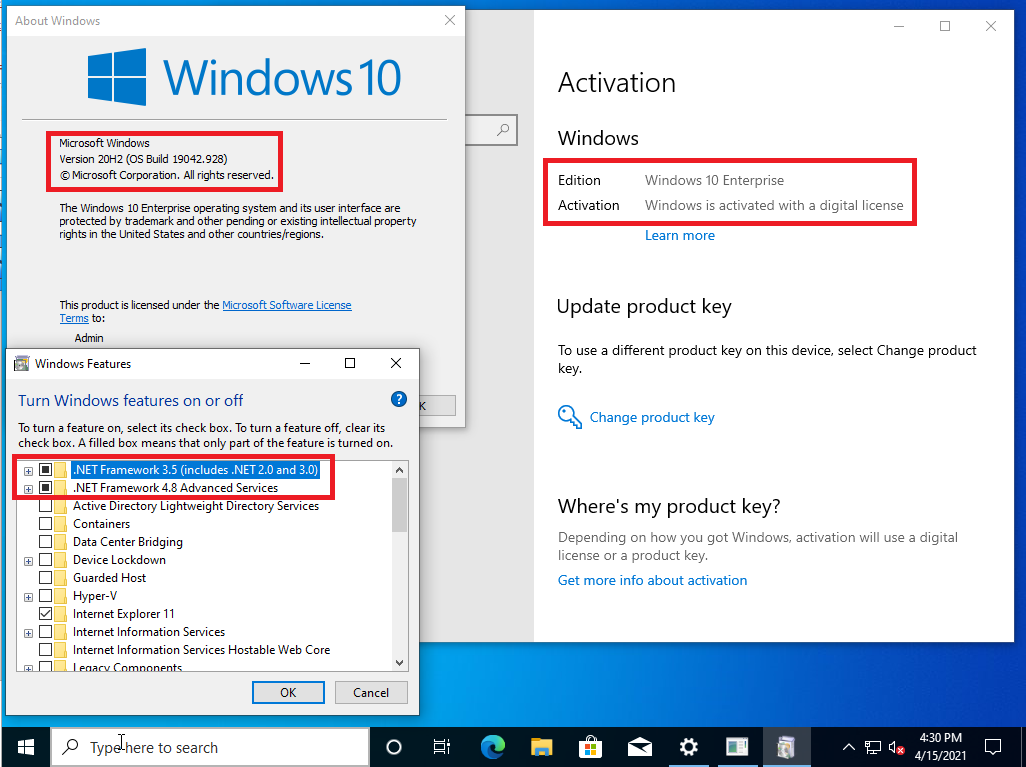Select the Device Lockdown feature label

(119, 560)
